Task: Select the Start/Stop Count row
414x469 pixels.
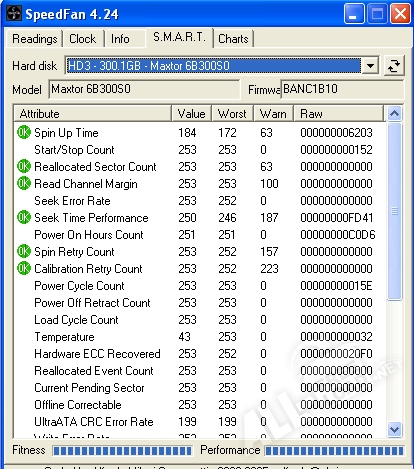Action: coord(200,149)
